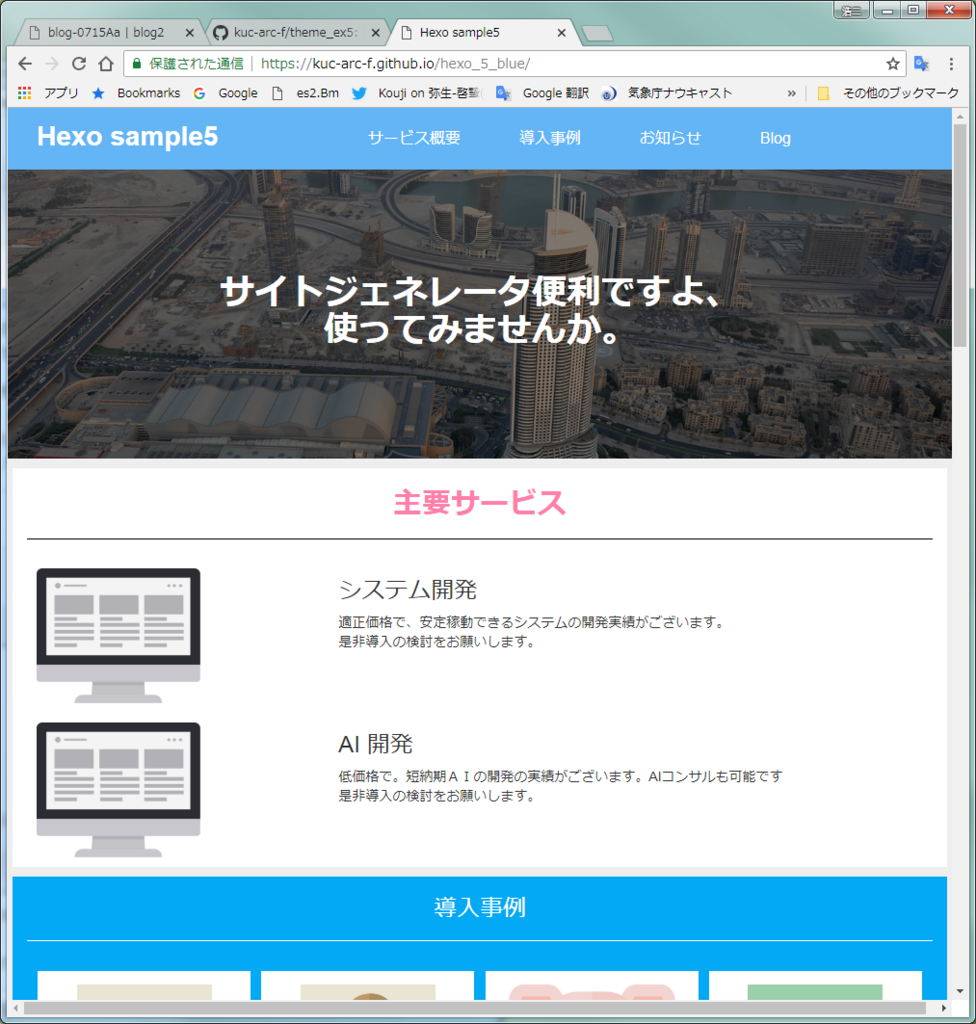Click the 導入事例 heading in the blue section

tap(480, 907)
